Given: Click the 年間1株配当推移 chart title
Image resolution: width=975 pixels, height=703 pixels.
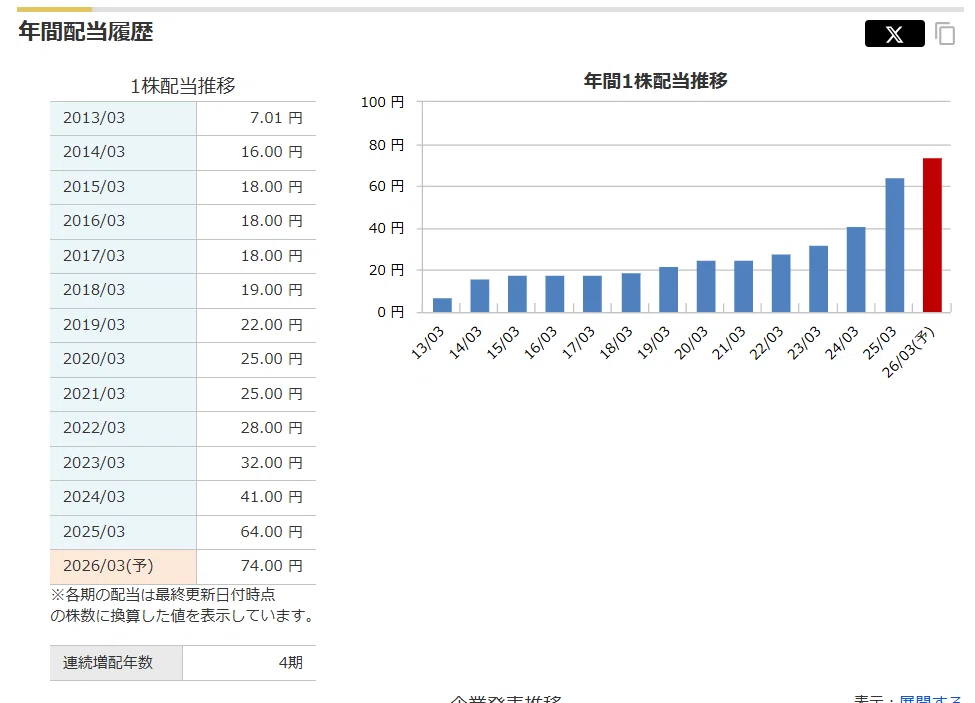Looking at the screenshot, I should click(655, 81).
